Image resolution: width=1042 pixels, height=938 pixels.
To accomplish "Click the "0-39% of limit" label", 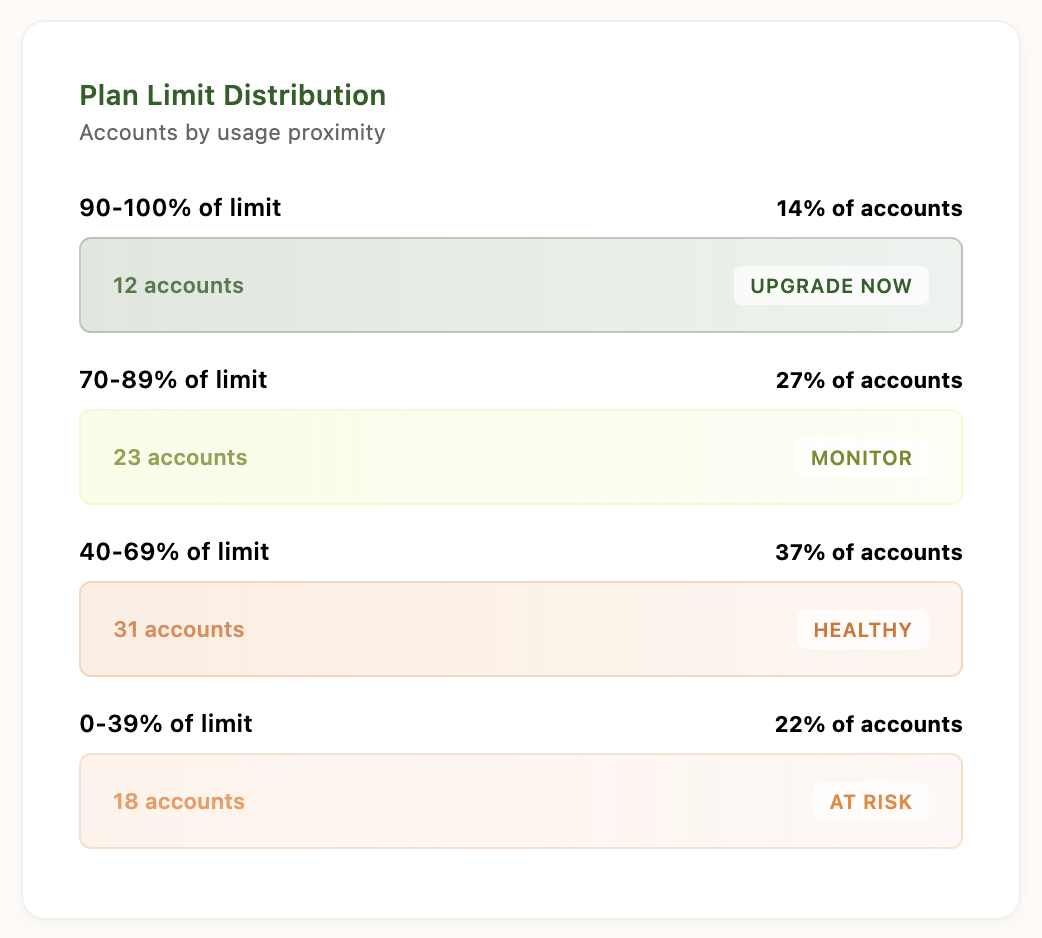I will coord(166,724).
